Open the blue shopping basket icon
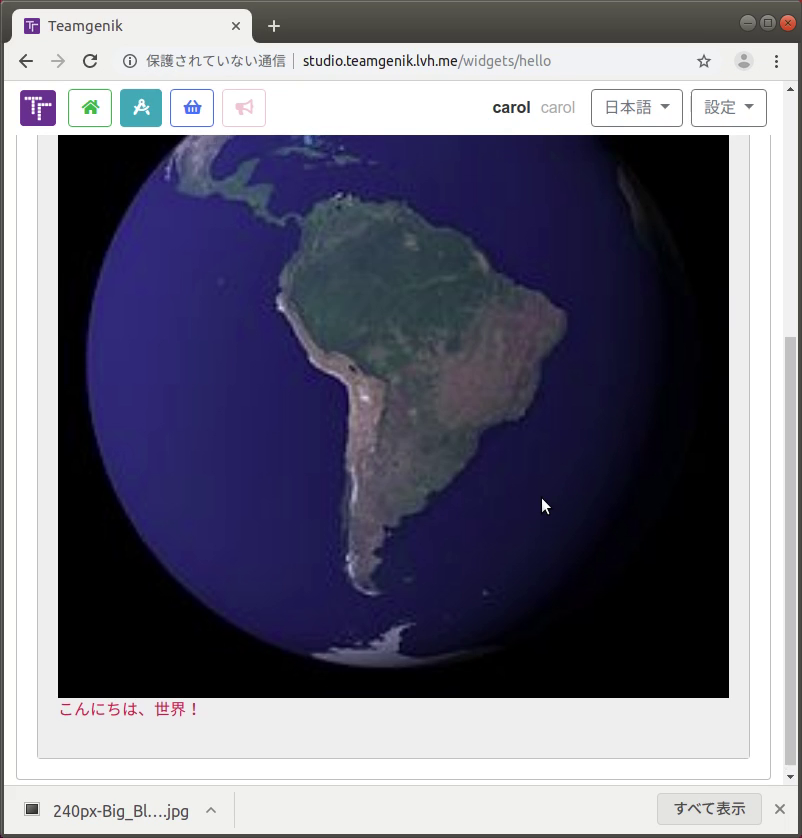 (x=192, y=108)
